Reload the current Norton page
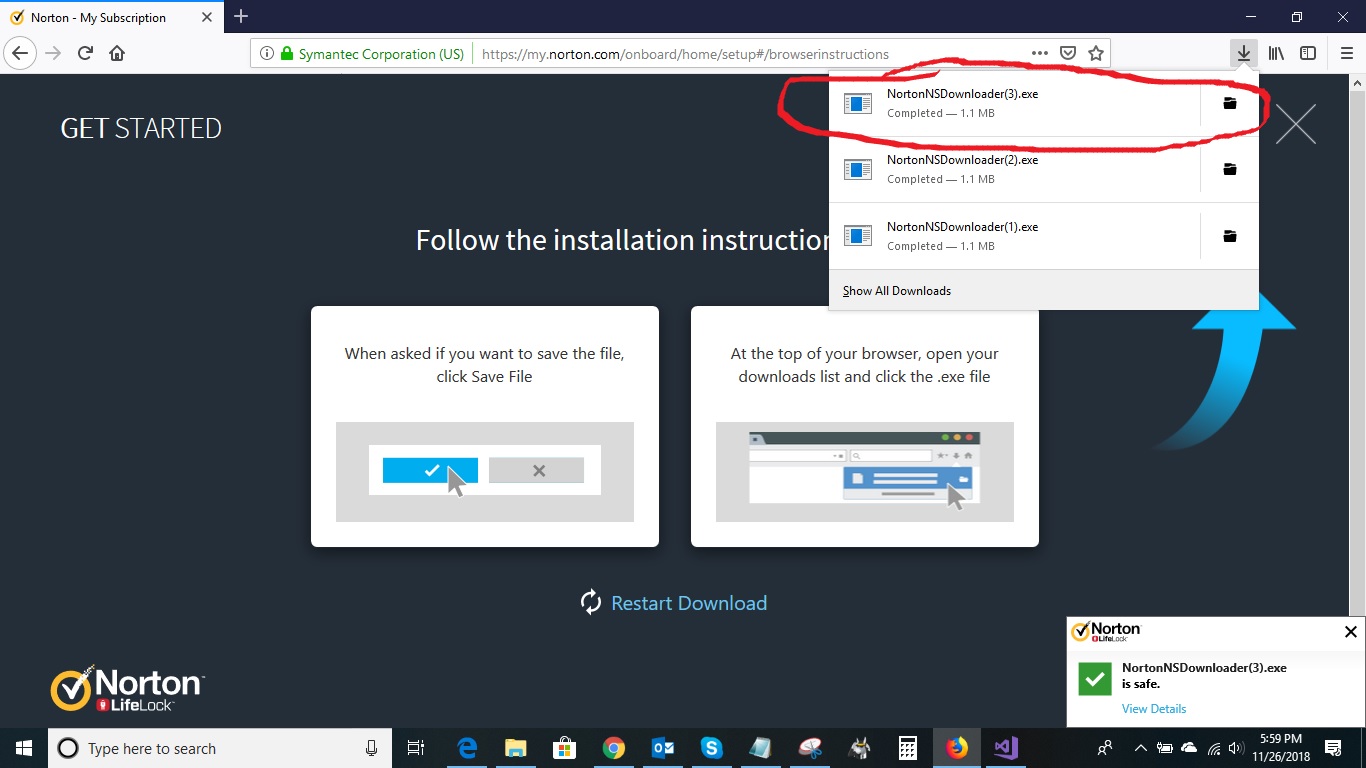This screenshot has height=768, width=1366. pyautogui.click(x=85, y=53)
